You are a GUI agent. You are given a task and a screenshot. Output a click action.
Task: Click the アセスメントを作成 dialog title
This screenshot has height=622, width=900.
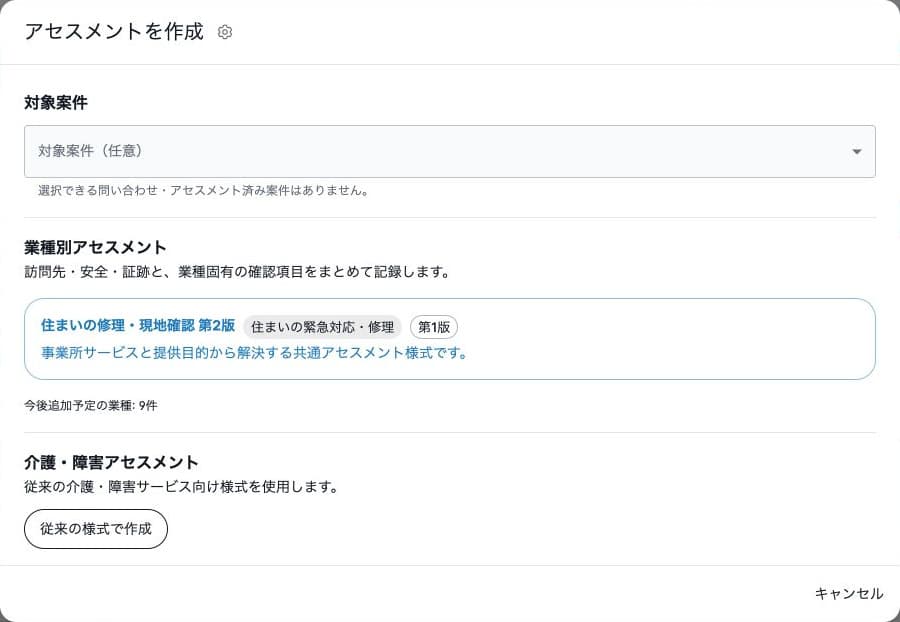click(x=114, y=32)
